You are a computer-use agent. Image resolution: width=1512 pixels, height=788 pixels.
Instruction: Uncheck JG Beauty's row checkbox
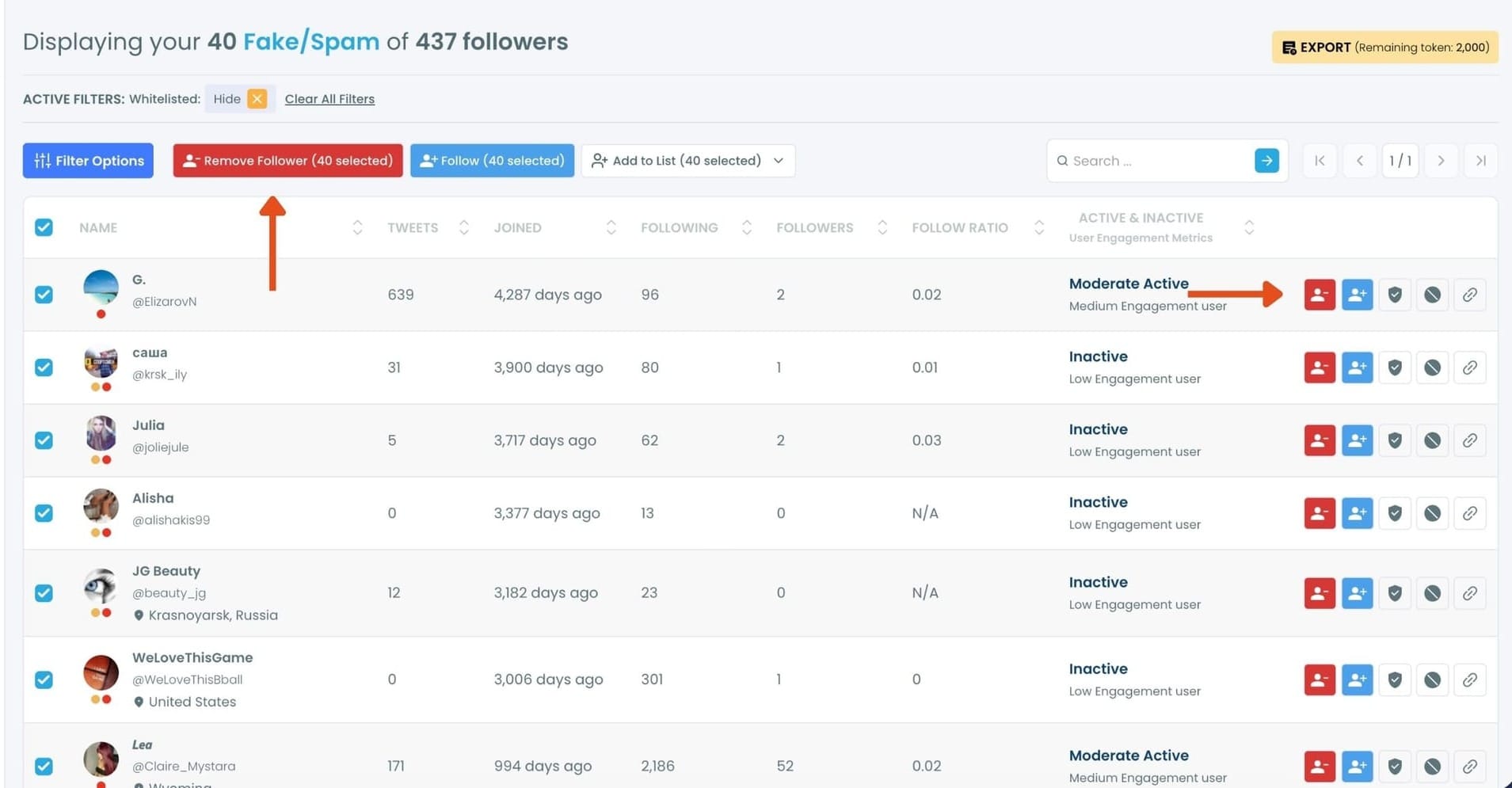[x=44, y=592]
